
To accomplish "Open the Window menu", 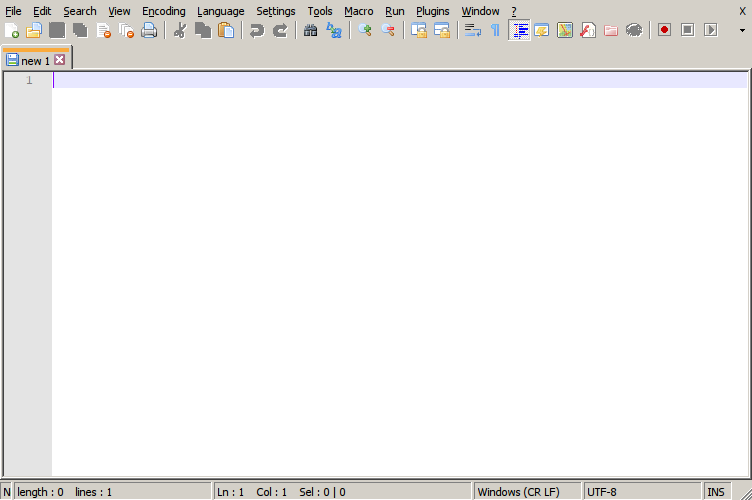I will pyautogui.click(x=480, y=11).
